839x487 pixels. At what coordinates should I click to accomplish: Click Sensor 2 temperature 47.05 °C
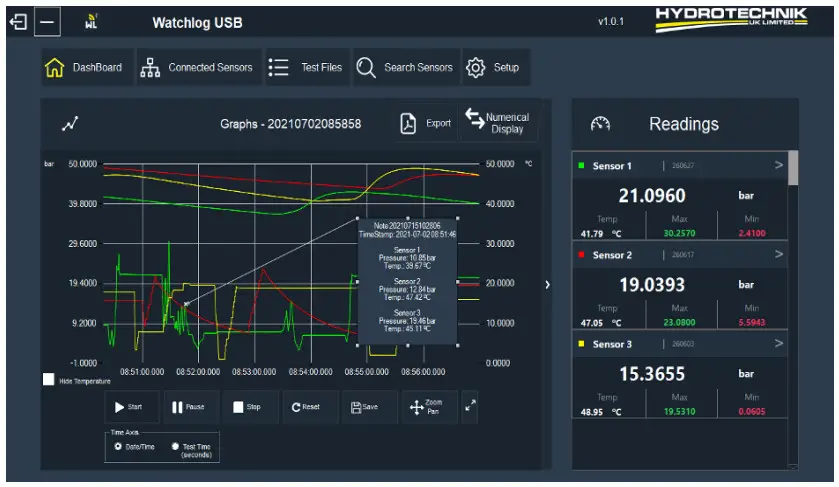[601, 323]
